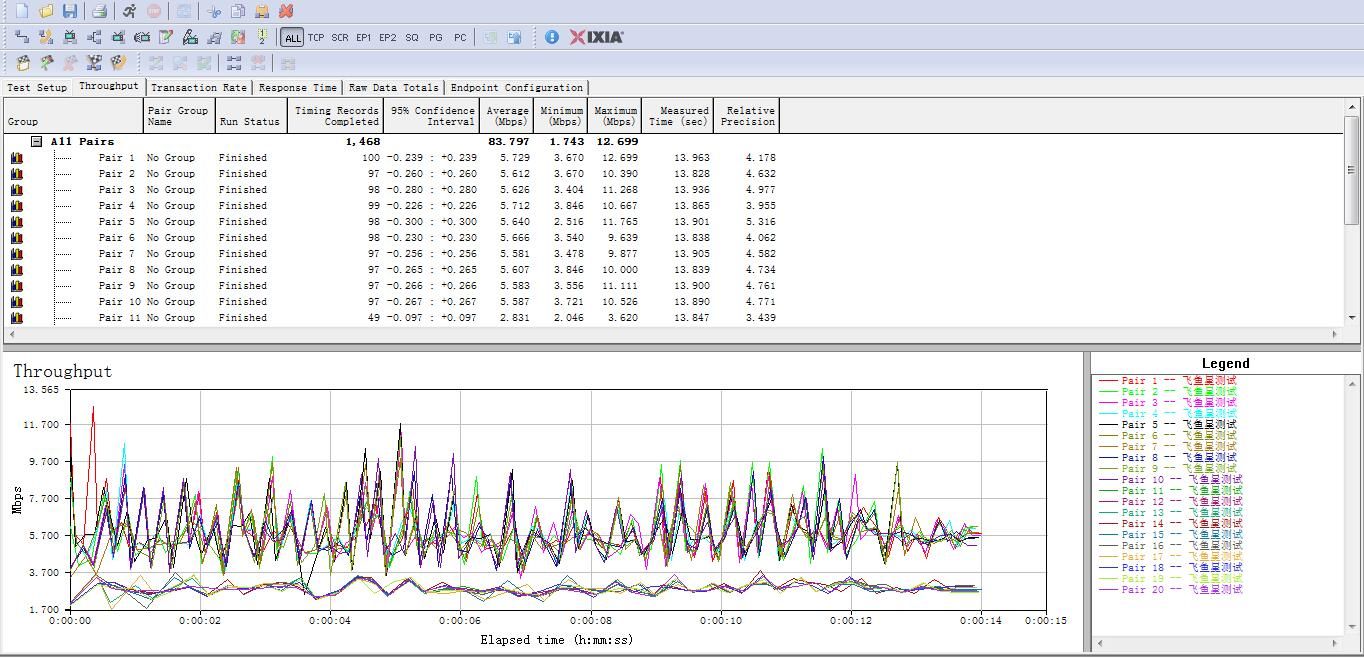This screenshot has width=1364, height=658.
Task: Click the Run test icon
Action: [129, 11]
